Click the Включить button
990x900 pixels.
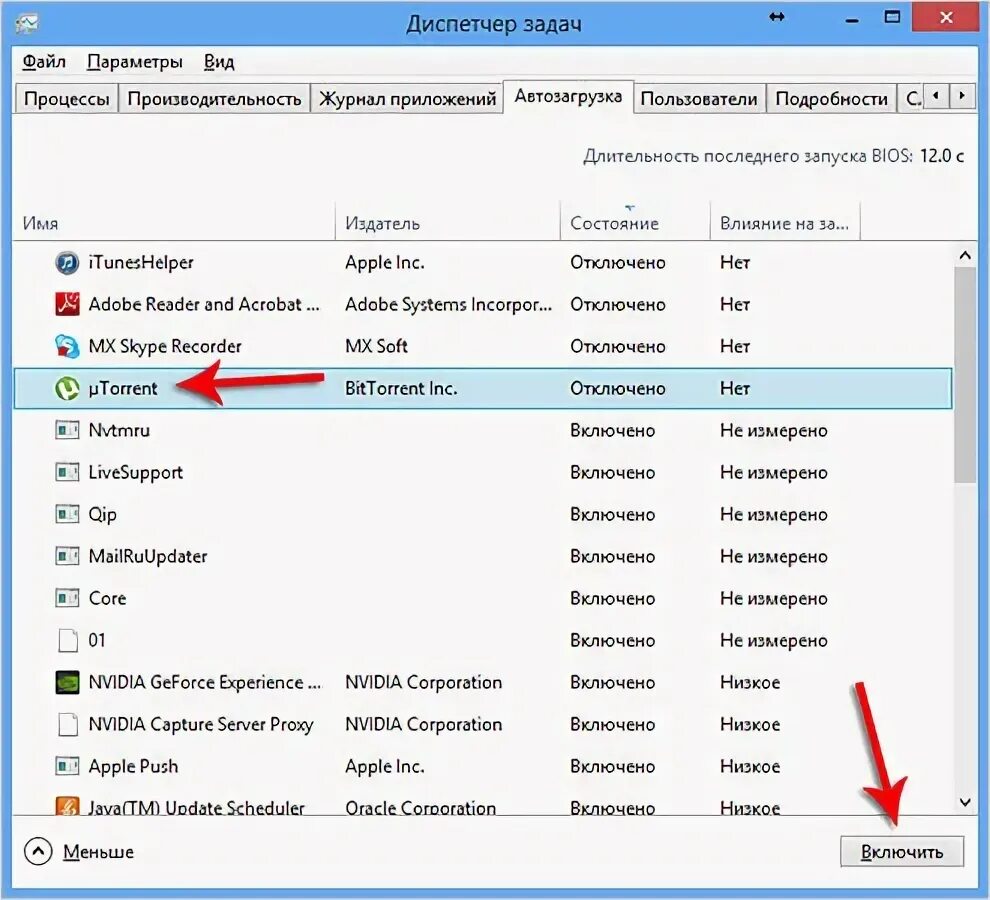pos(902,851)
